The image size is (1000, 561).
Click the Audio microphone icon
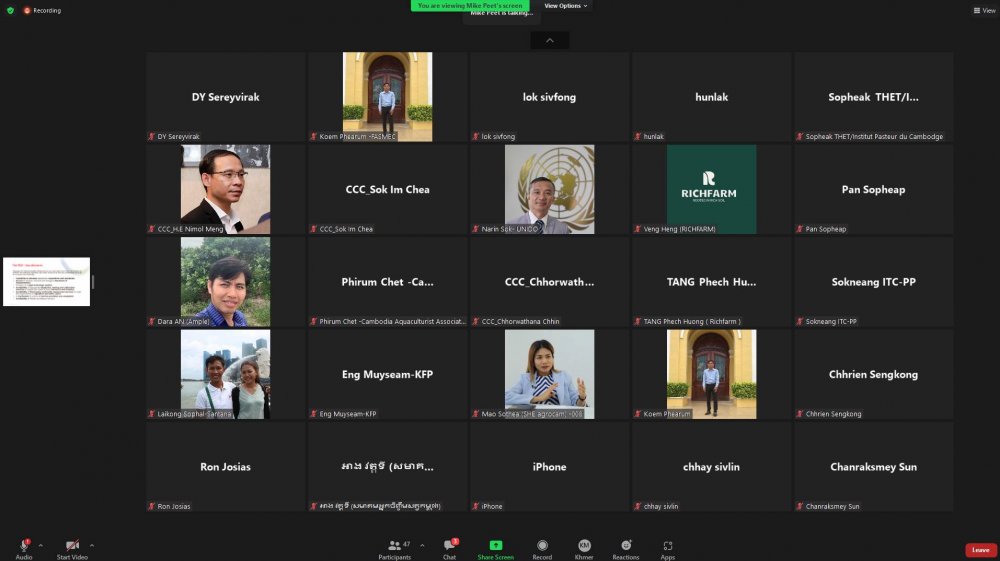[x=23, y=545]
